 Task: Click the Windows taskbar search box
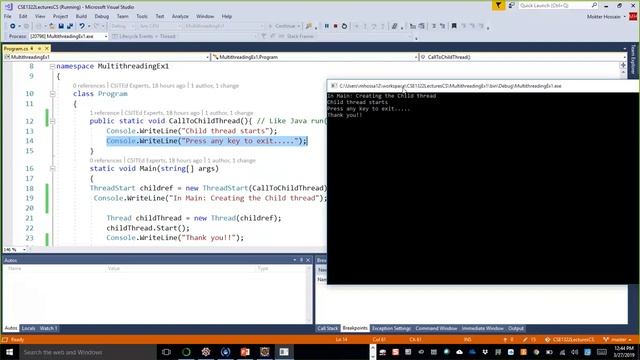pos(88,352)
